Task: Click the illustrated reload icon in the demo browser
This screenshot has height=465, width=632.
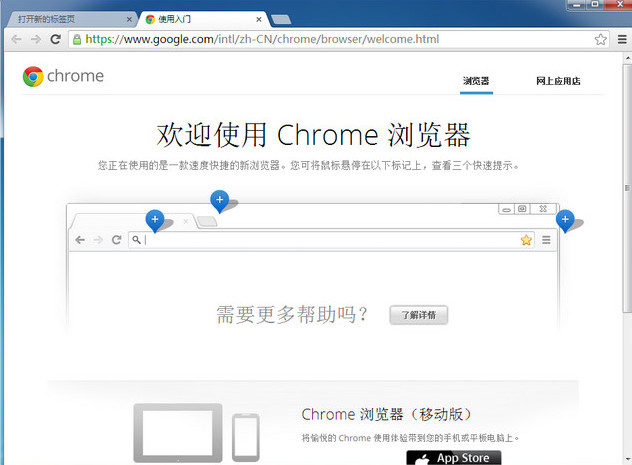Action: pyautogui.click(x=116, y=240)
